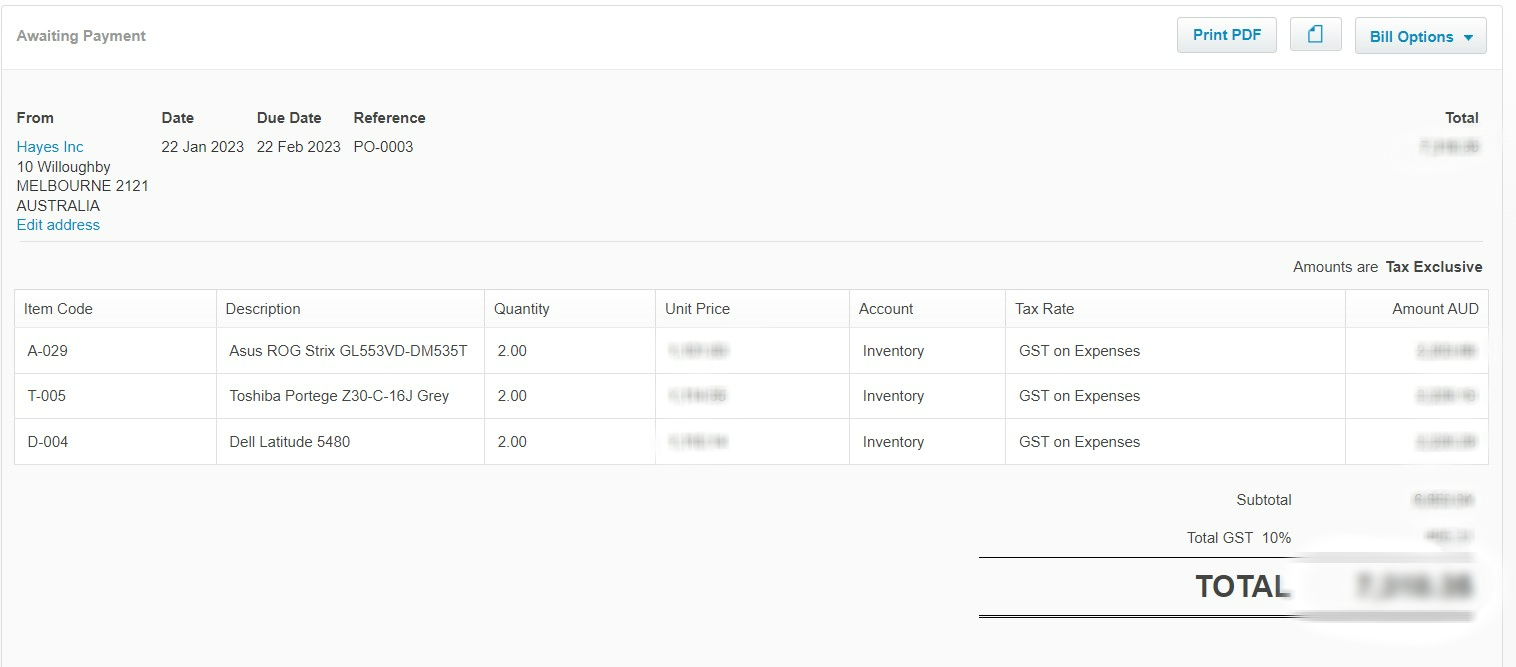Click item code D-004
Screen dimensions: 1516x667
point(48,442)
